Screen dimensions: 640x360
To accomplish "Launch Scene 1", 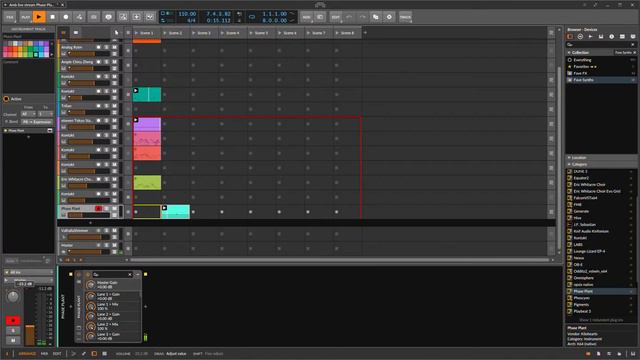I will click(137, 33).
